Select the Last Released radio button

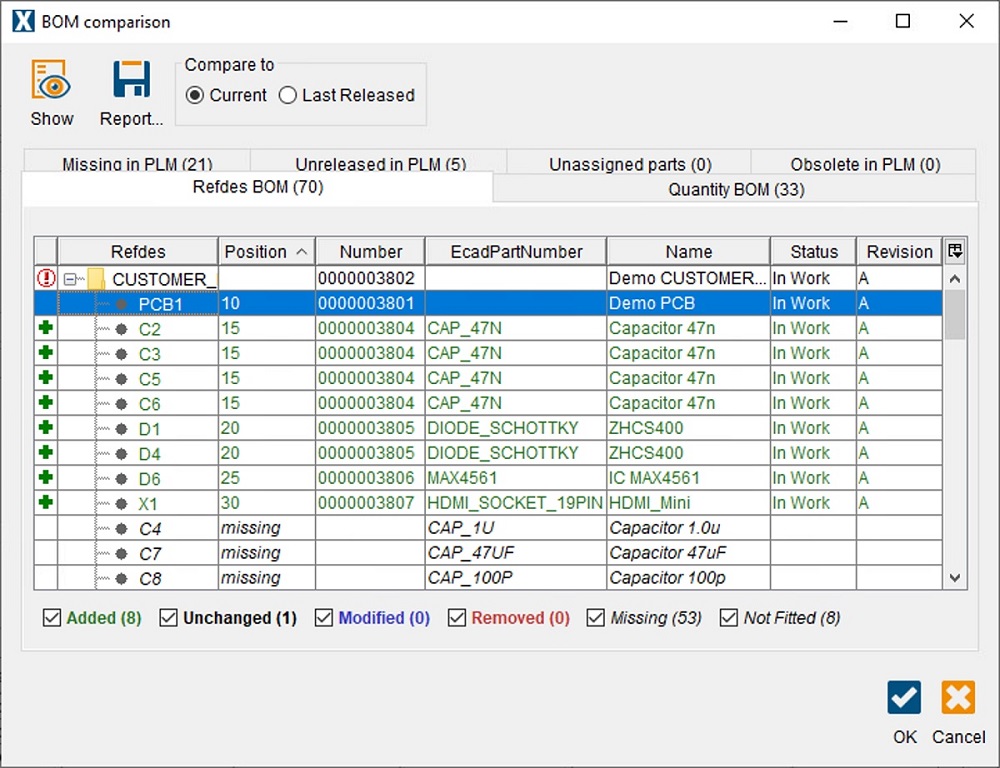288,96
